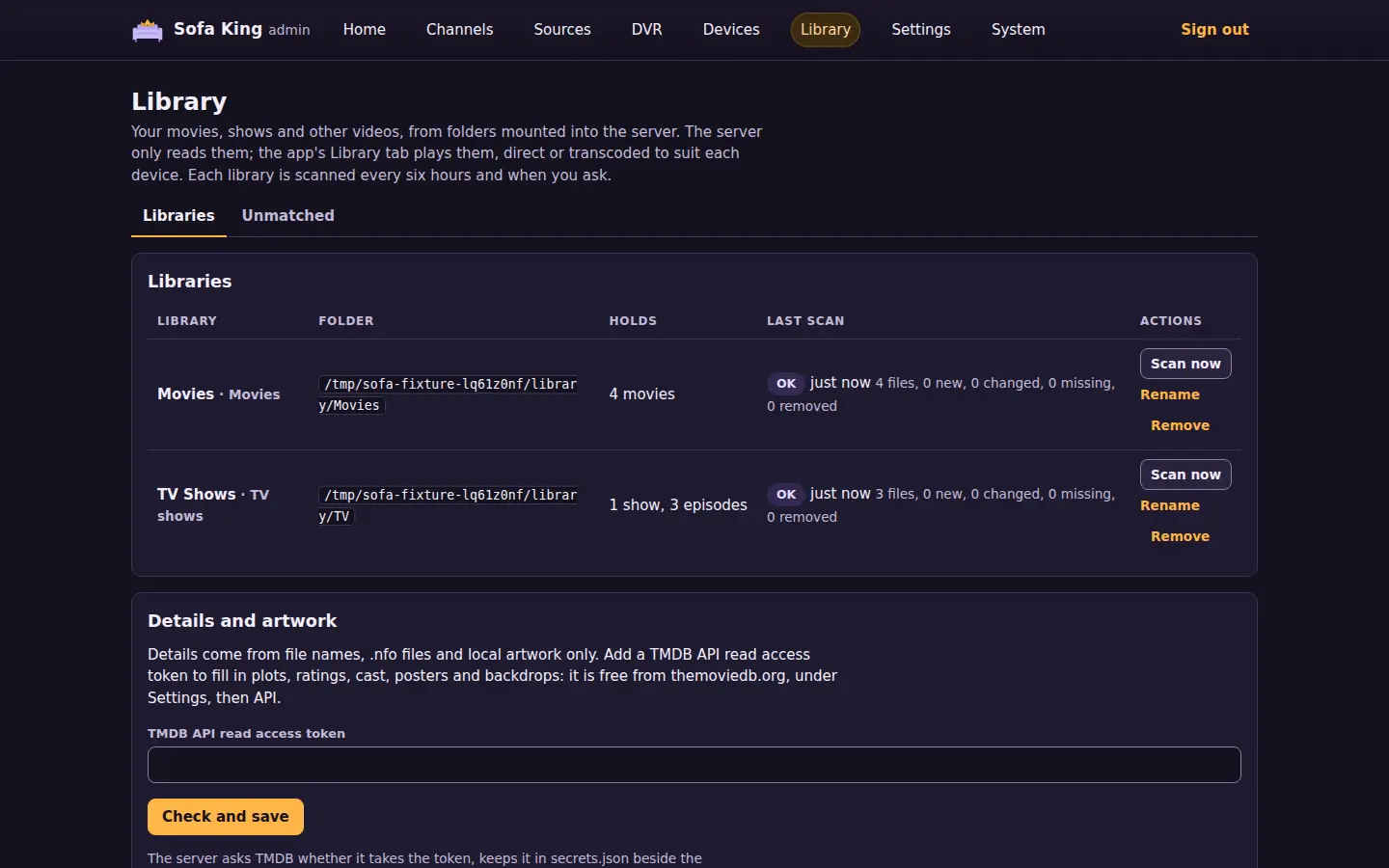Click the Movies library name
The height and width of the screenshot is (868, 1389).
tap(185, 394)
